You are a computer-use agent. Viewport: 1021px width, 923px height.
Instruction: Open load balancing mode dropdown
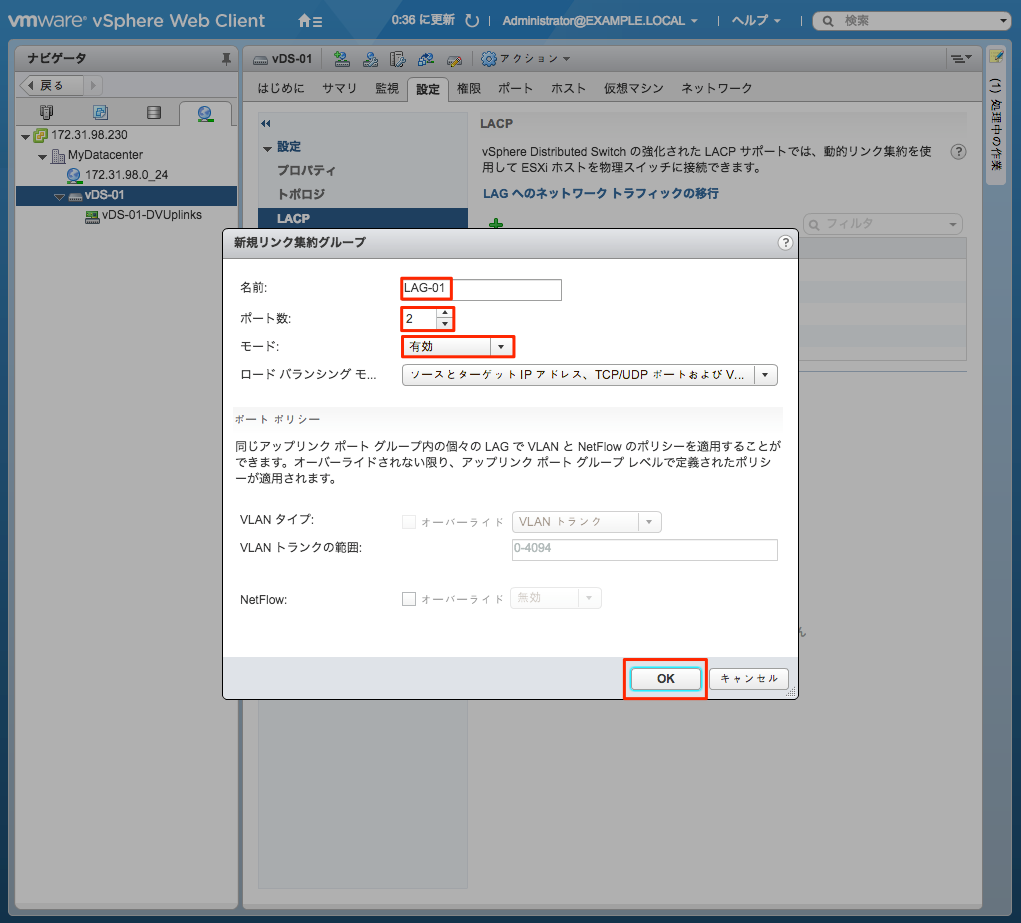590,375
